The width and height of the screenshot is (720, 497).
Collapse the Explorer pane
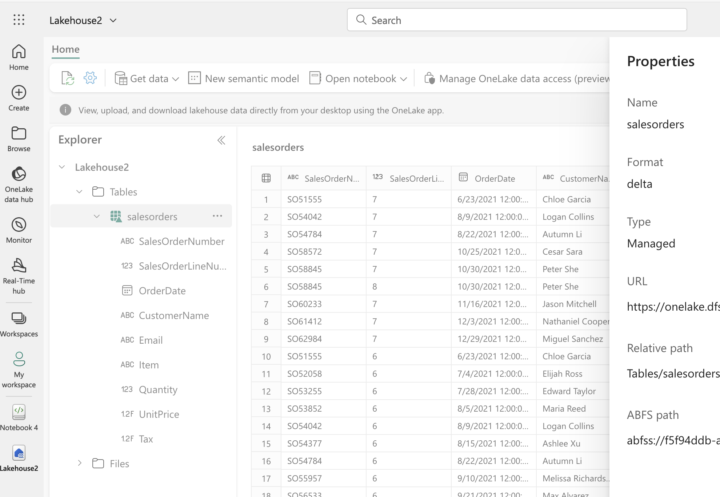(x=221, y=141)
